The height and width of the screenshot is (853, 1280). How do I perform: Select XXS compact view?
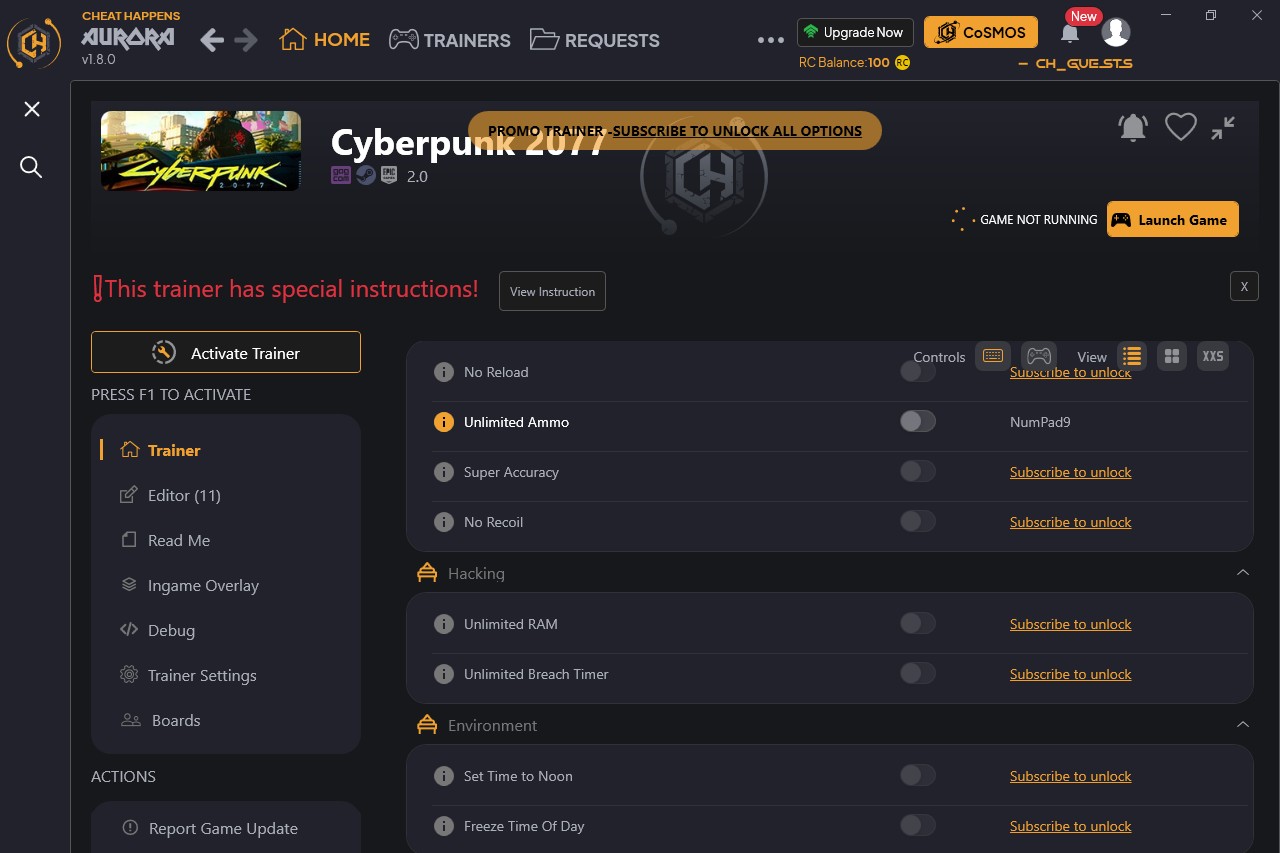(1213, 356)
